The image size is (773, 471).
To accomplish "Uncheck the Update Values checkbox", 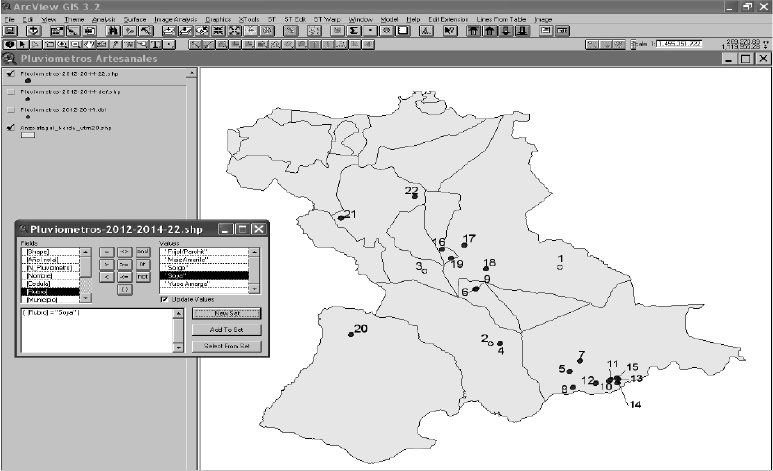I will pyautogui.click(x=165, y=299).
